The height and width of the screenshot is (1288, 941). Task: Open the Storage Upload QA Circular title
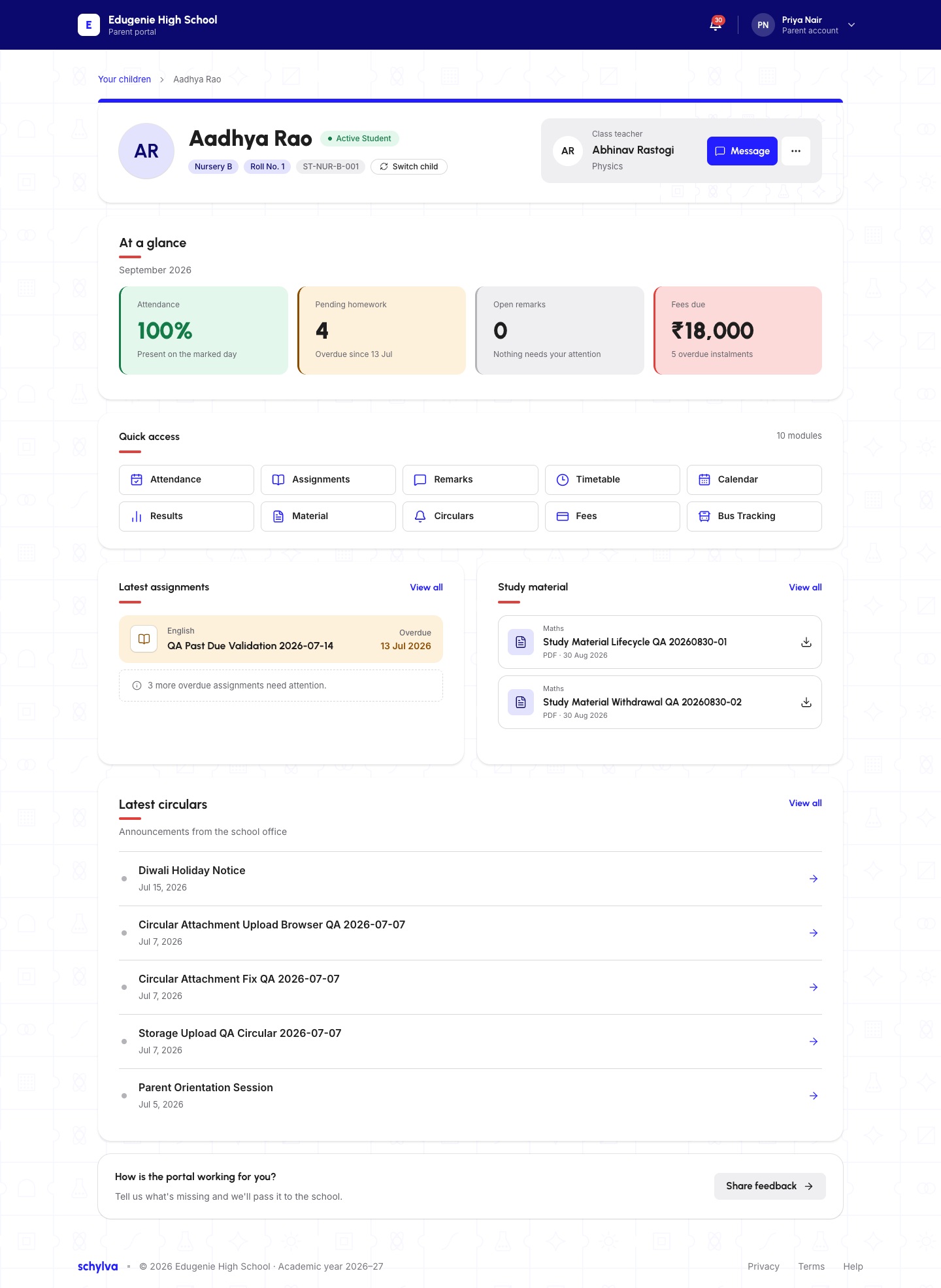(x=240, y=1034)
